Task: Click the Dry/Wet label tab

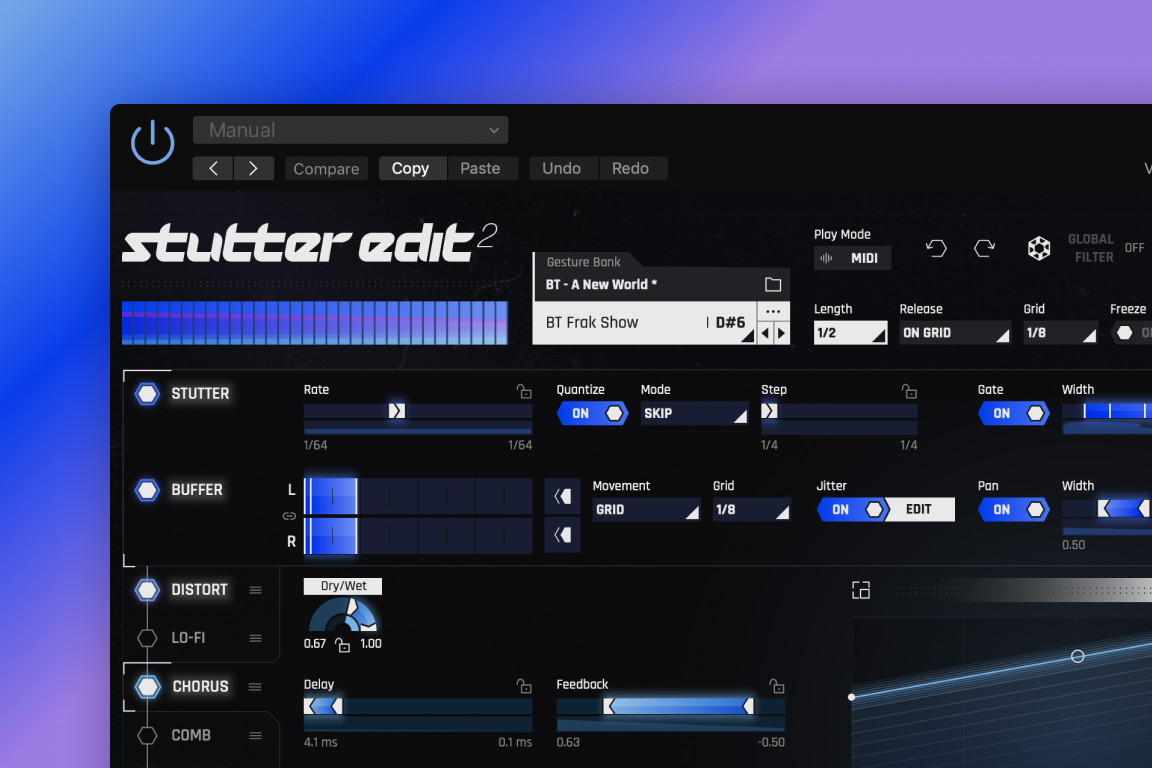Action: click(343, 586)
